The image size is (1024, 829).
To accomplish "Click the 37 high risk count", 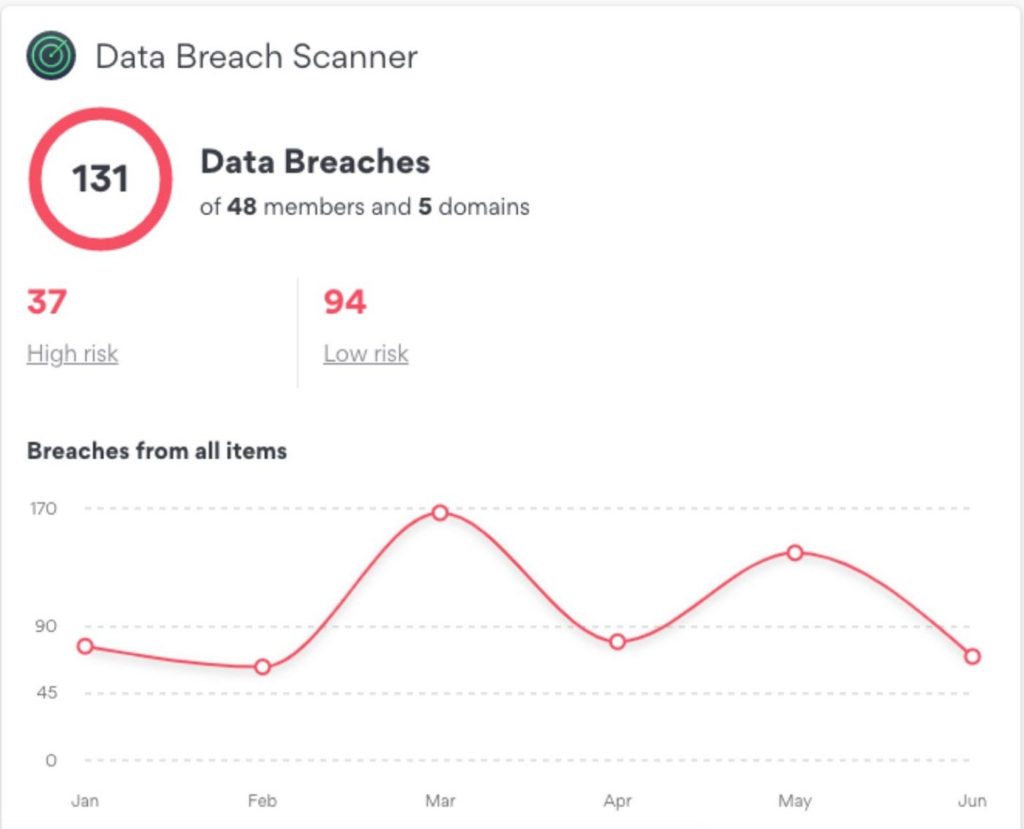I will [x=46, y=301].
